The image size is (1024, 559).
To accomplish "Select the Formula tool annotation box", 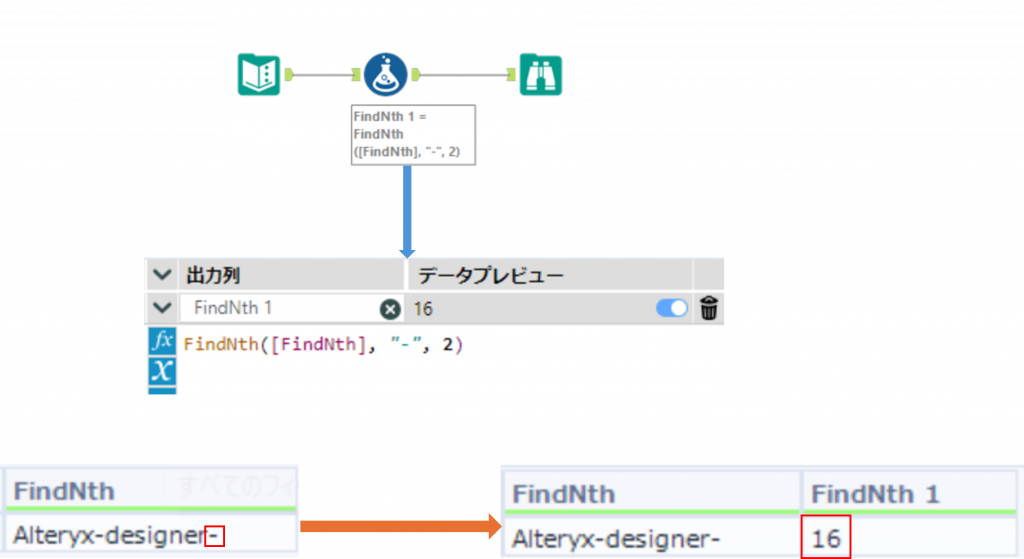I will 413,135.
